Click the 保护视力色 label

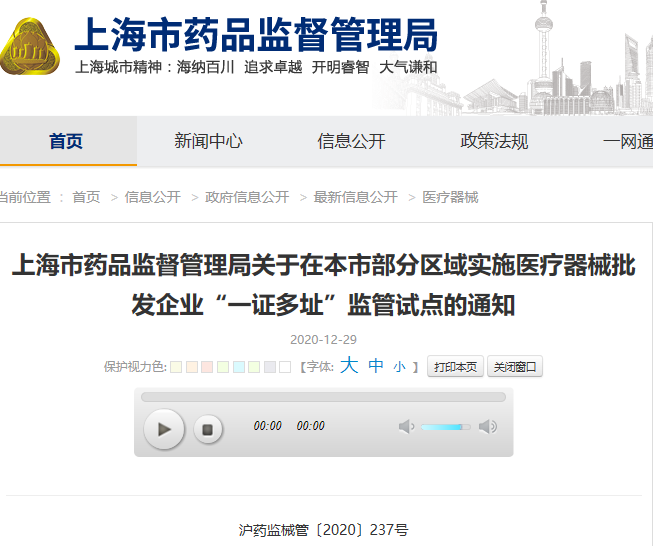click(x=135, y=367)
